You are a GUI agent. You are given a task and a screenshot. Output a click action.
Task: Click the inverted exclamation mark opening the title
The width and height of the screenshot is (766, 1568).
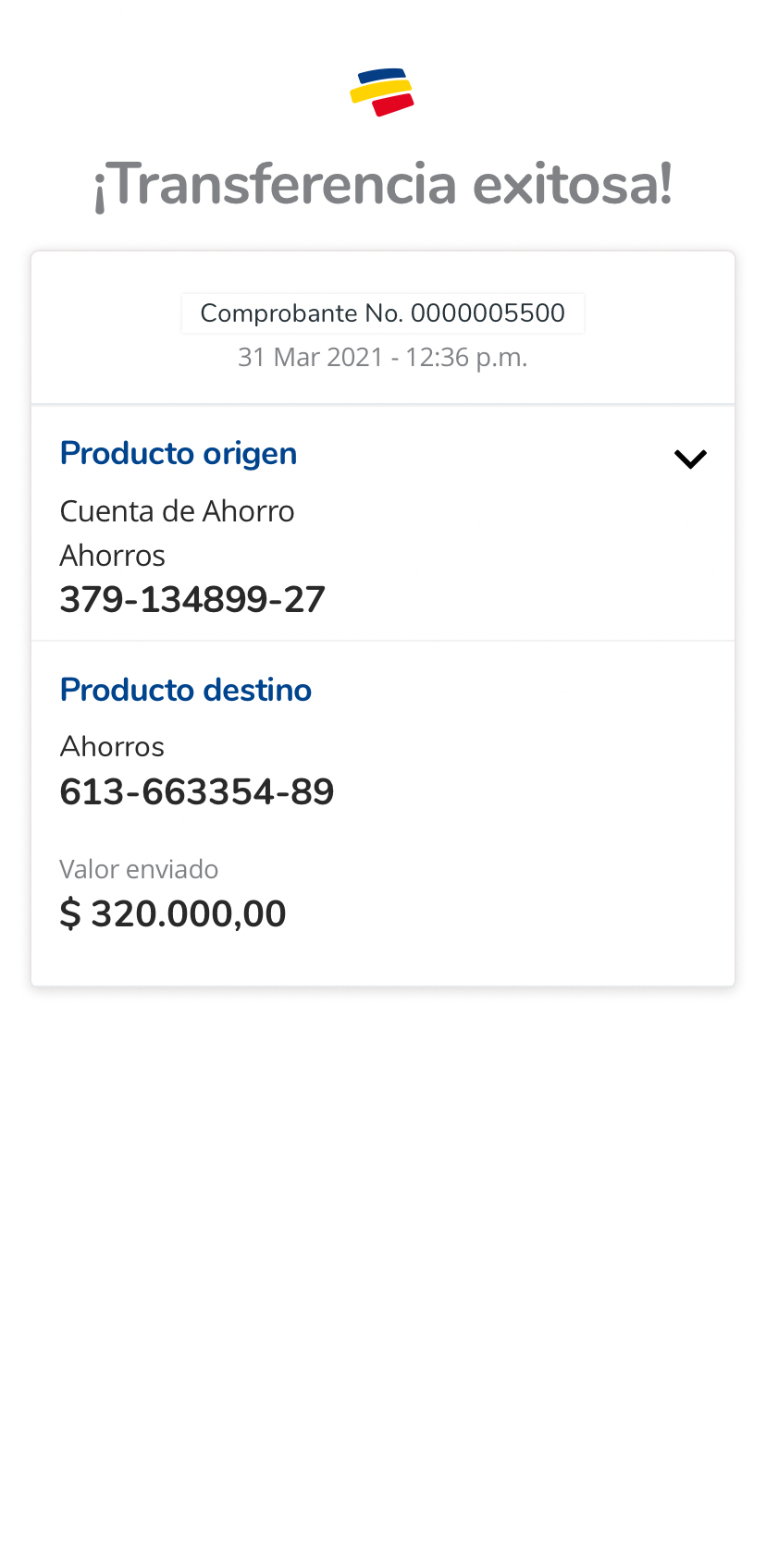[100, 188]
